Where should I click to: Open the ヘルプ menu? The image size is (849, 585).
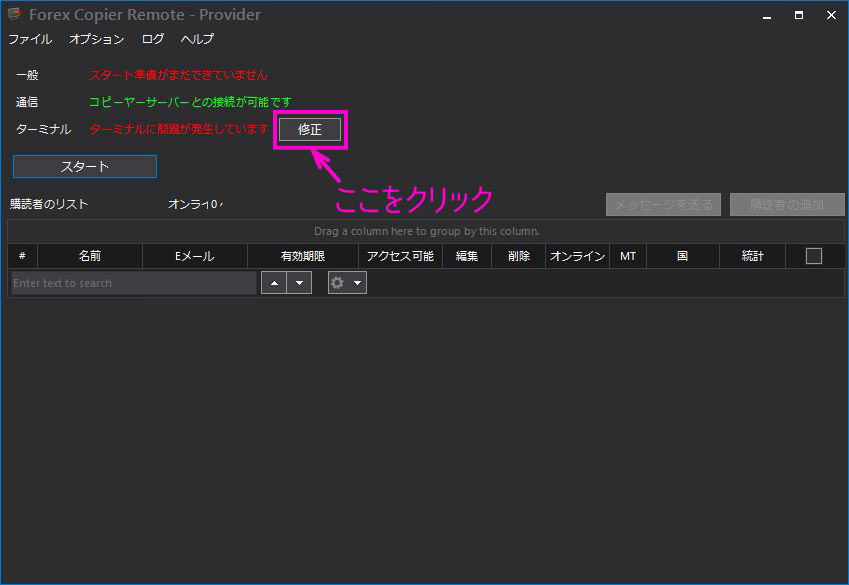tap(196, 39)
